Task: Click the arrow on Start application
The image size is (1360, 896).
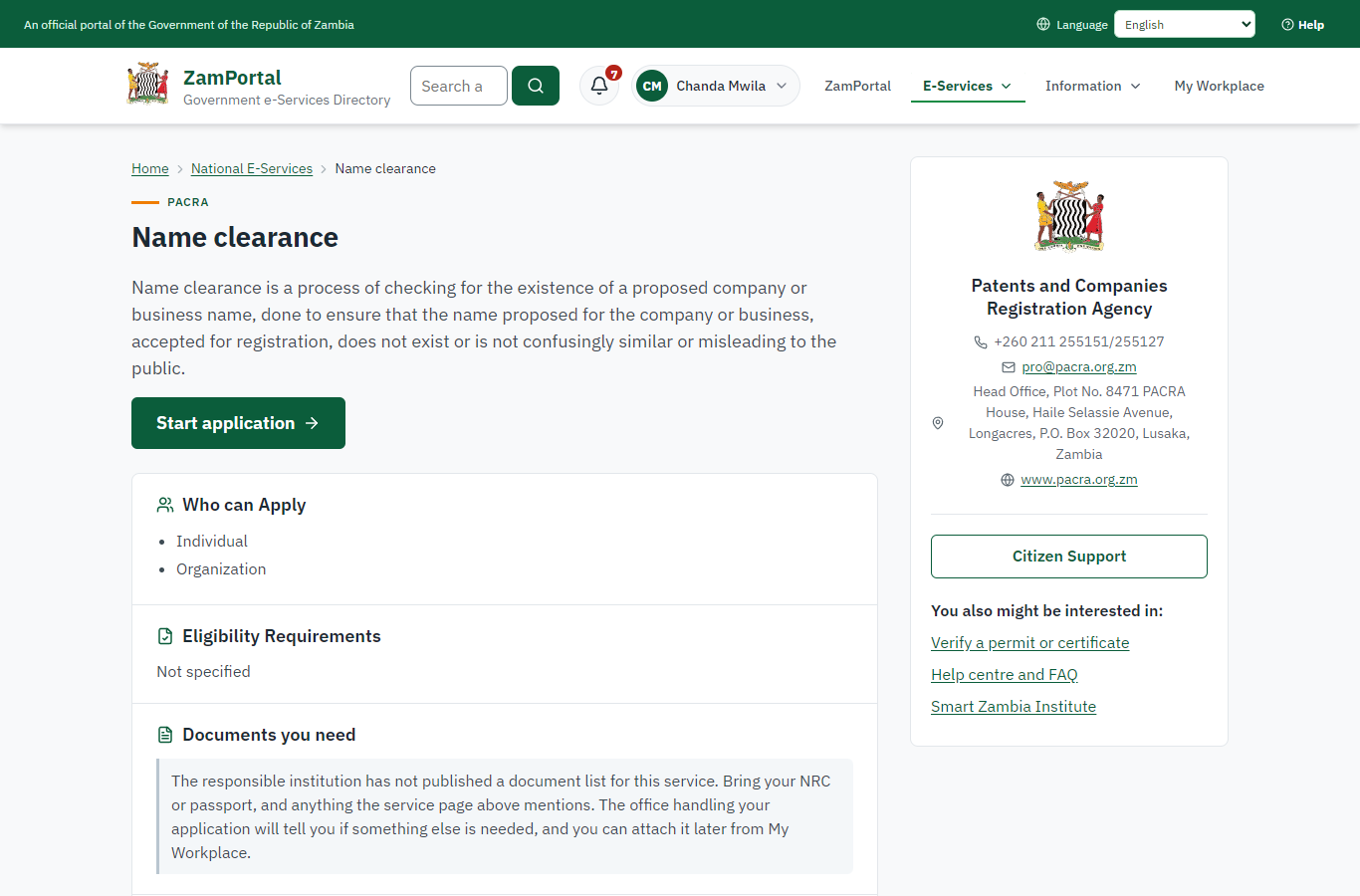Action: [x=313, y=423]
